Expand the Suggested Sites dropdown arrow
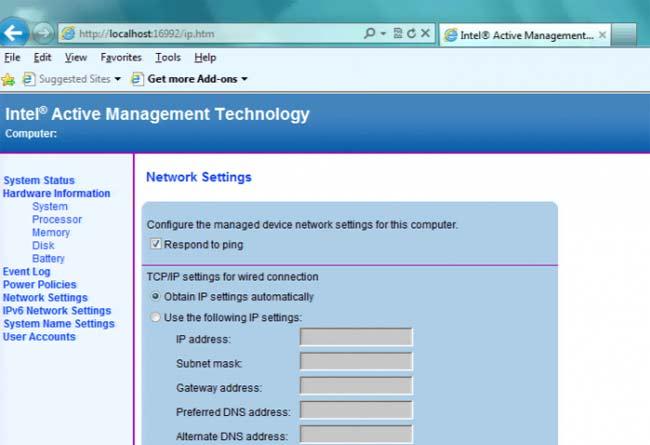 tap(118, 79)
